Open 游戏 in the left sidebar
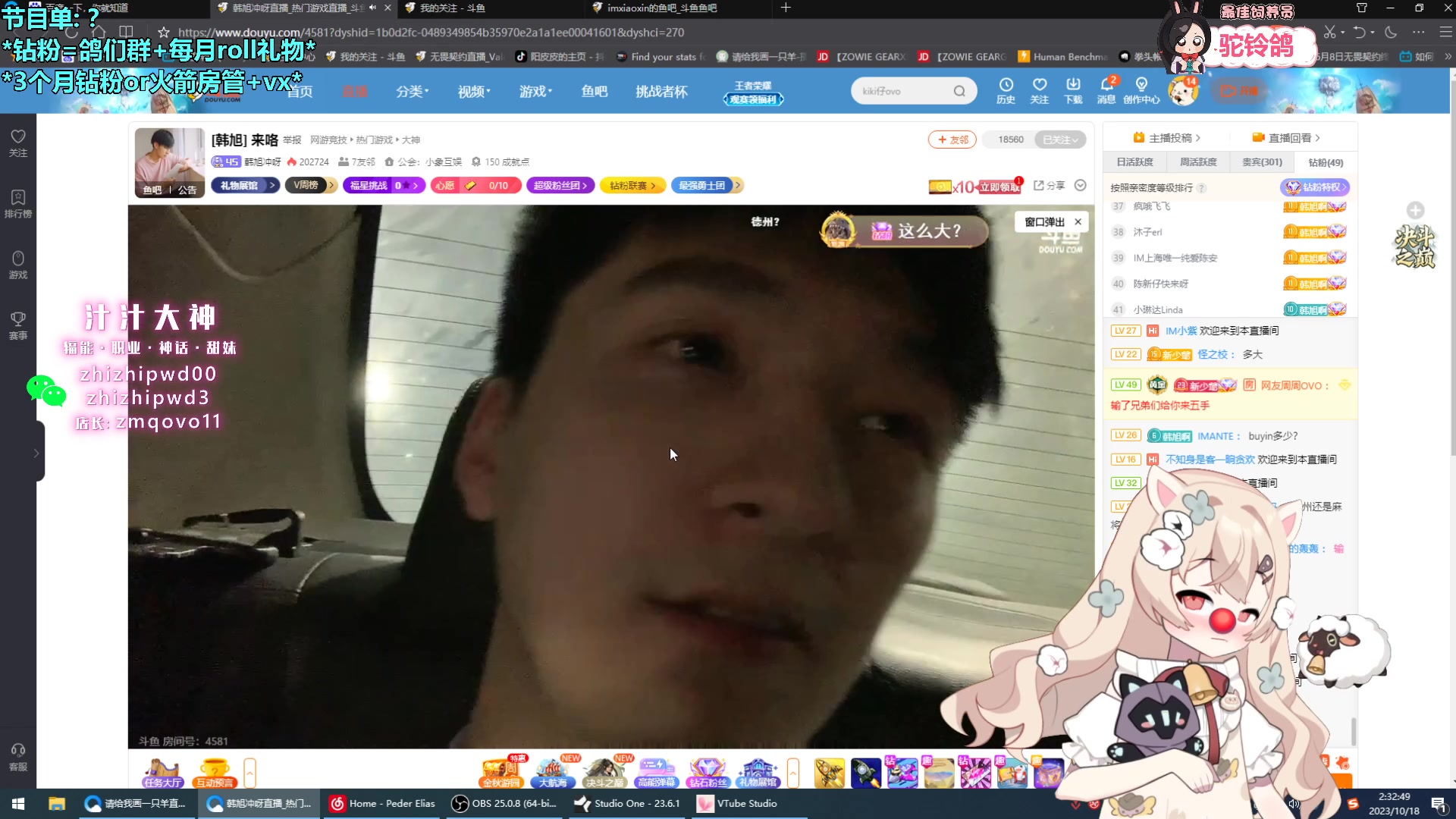The height and width of the screenshot is (819, 1456). pyautogui.click(x=18, y=265)
